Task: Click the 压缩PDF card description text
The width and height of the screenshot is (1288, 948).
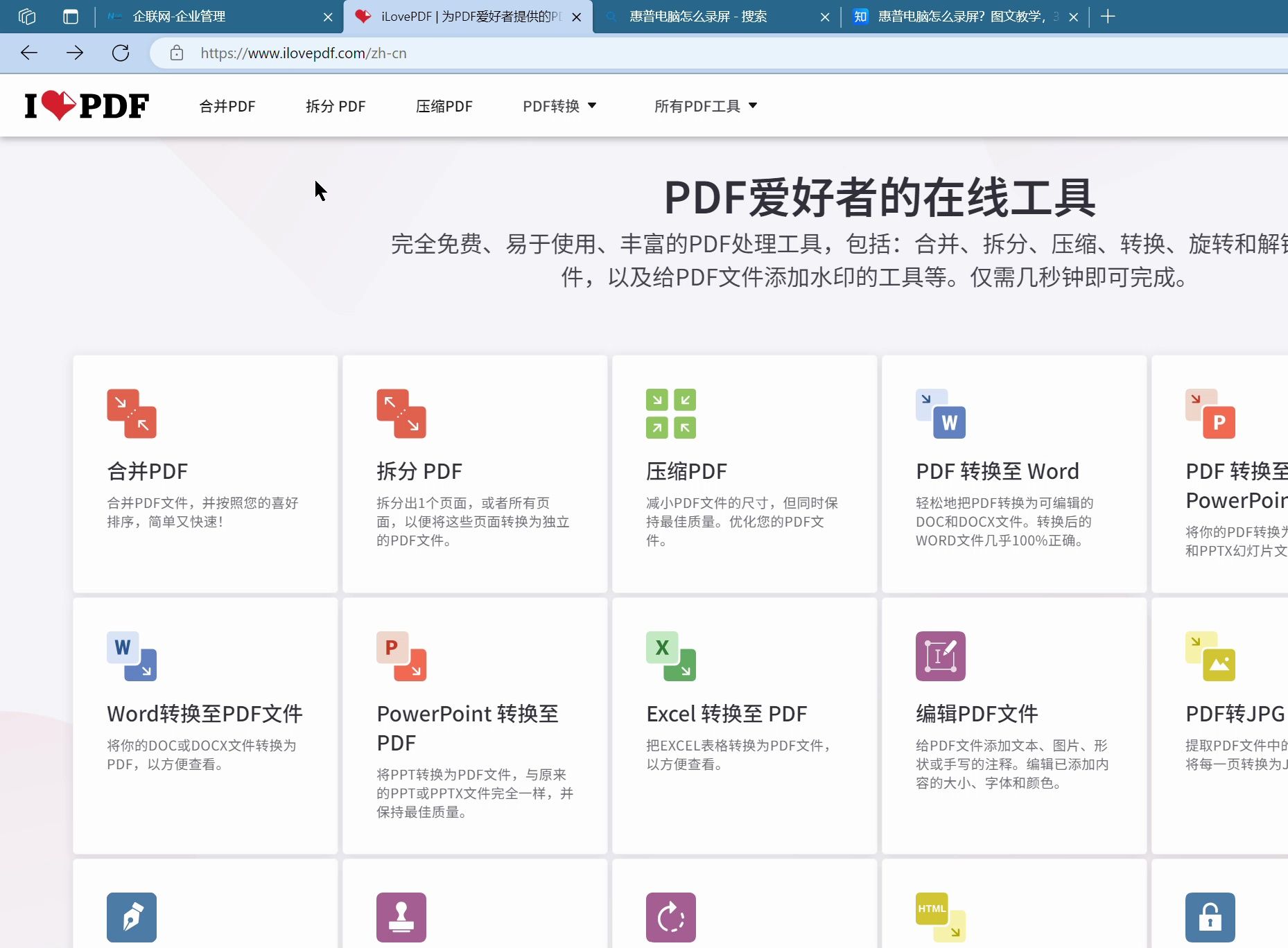Action: [742, 521]
